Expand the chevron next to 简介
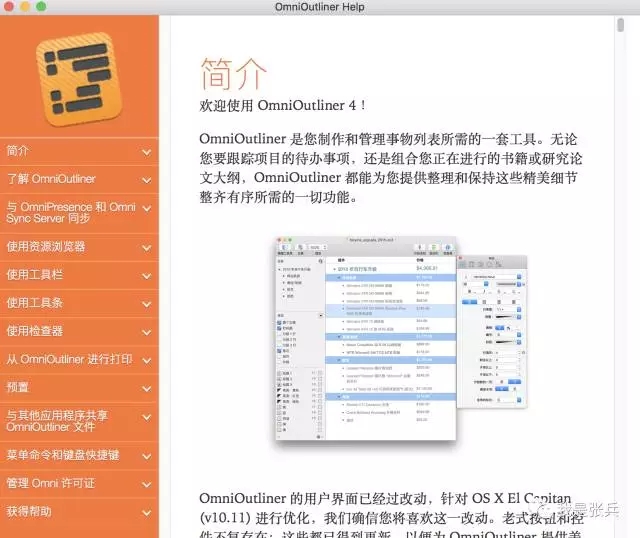 coord(147,152)
